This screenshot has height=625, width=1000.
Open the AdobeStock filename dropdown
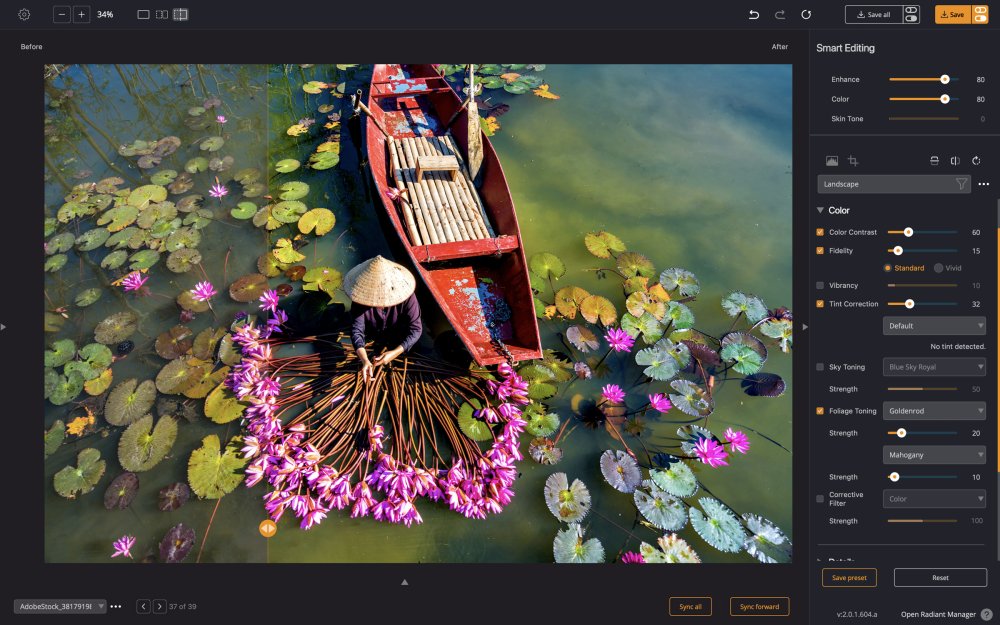pos(60,607)
